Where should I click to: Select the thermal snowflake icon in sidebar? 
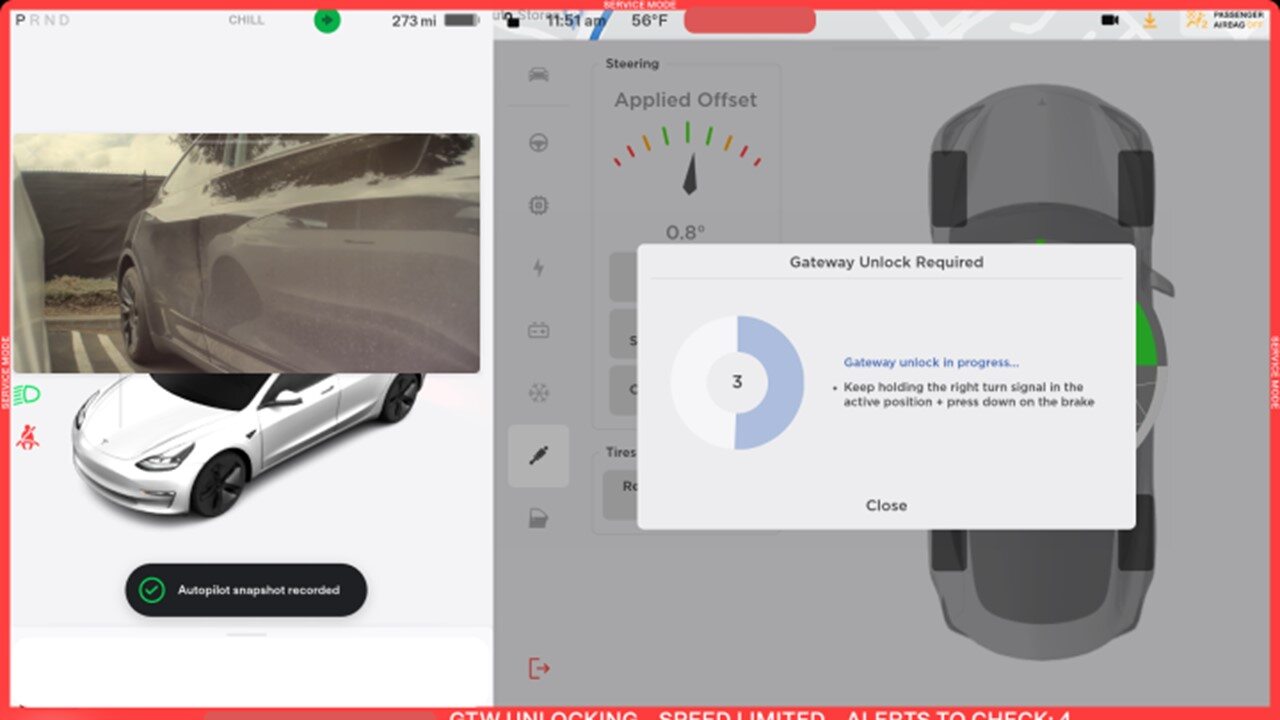[538, 393]
